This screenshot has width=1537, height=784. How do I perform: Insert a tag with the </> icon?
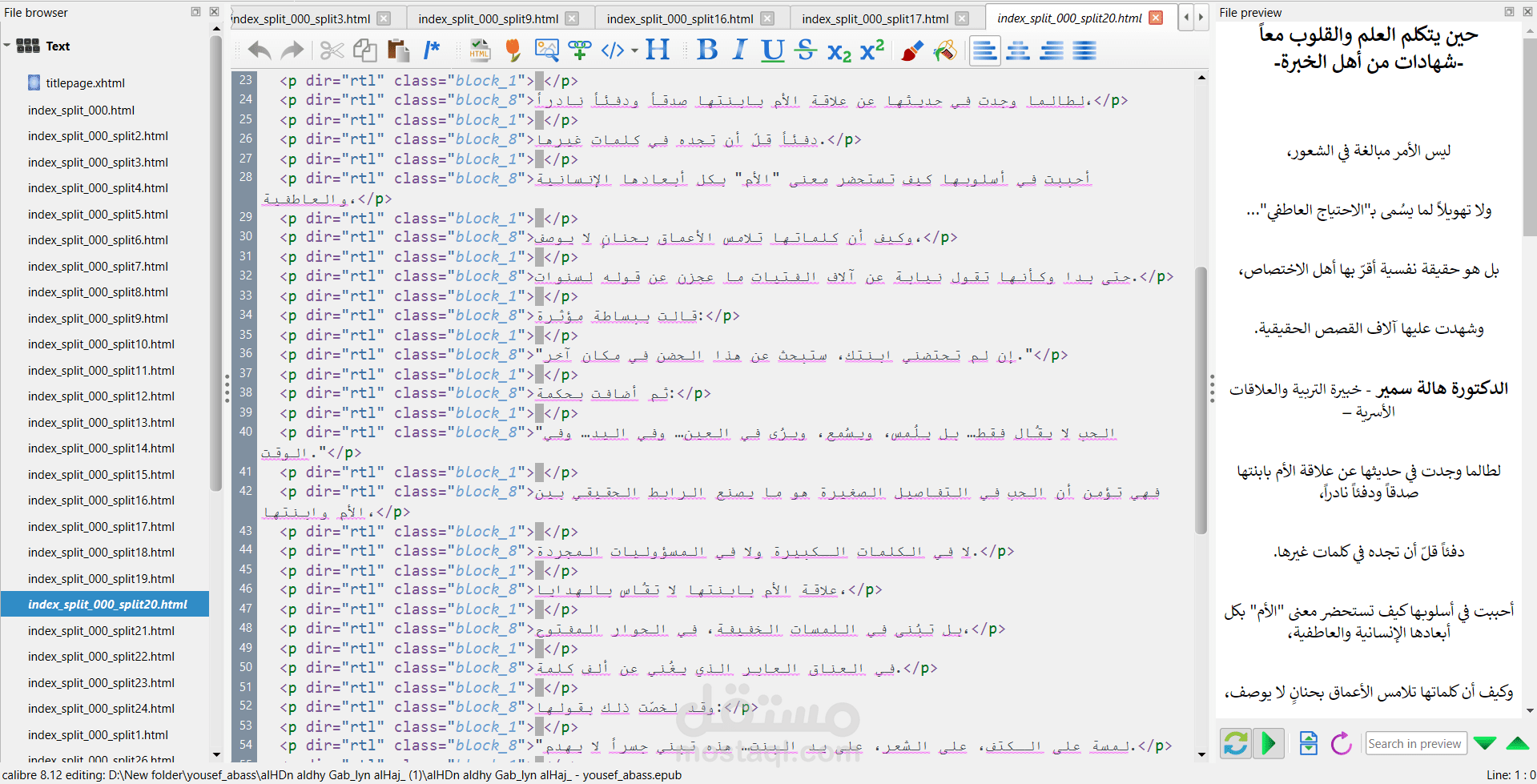tap(613, 50)
